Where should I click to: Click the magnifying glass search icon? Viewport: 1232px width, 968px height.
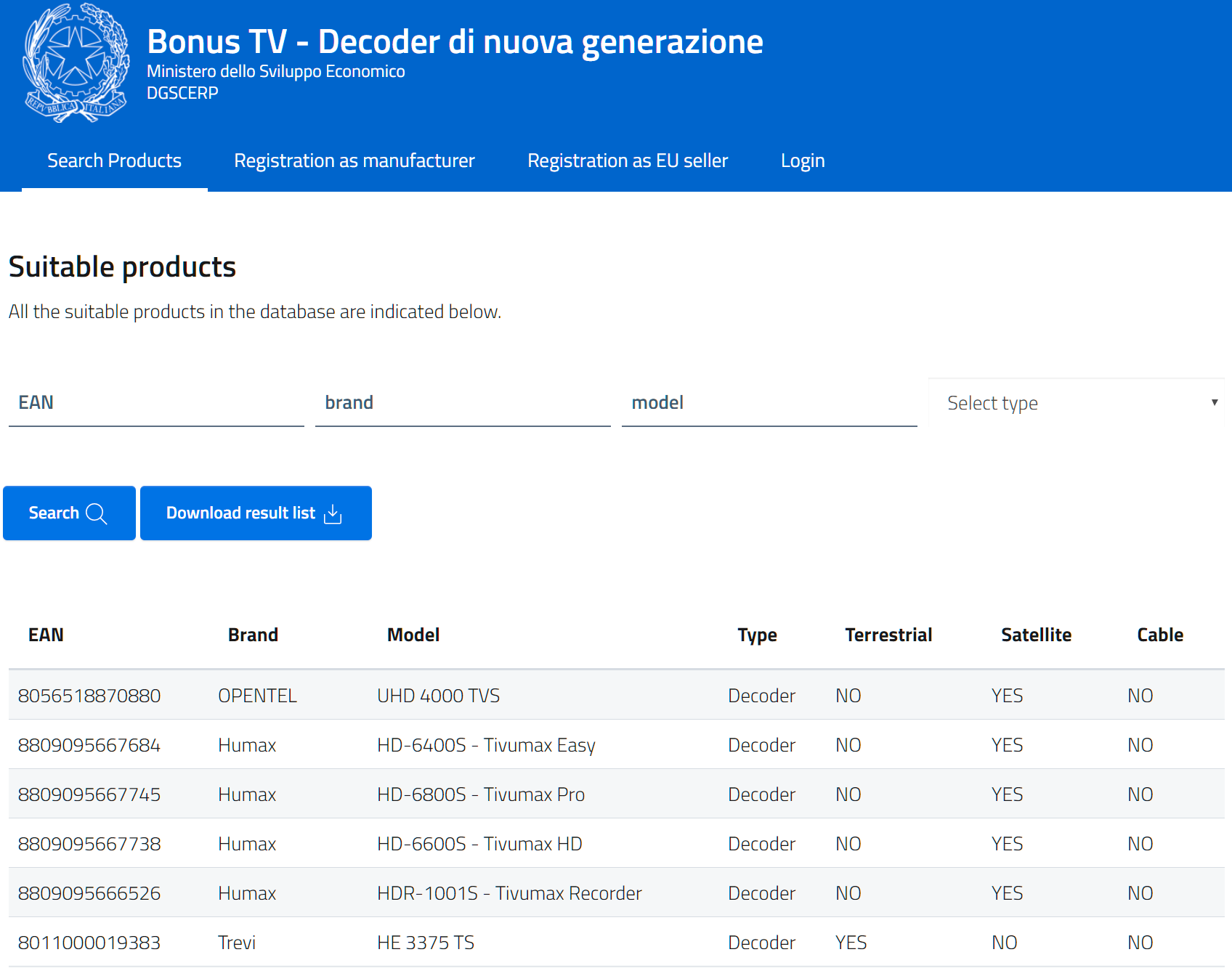pyautogui.click(x=96, y=513)
